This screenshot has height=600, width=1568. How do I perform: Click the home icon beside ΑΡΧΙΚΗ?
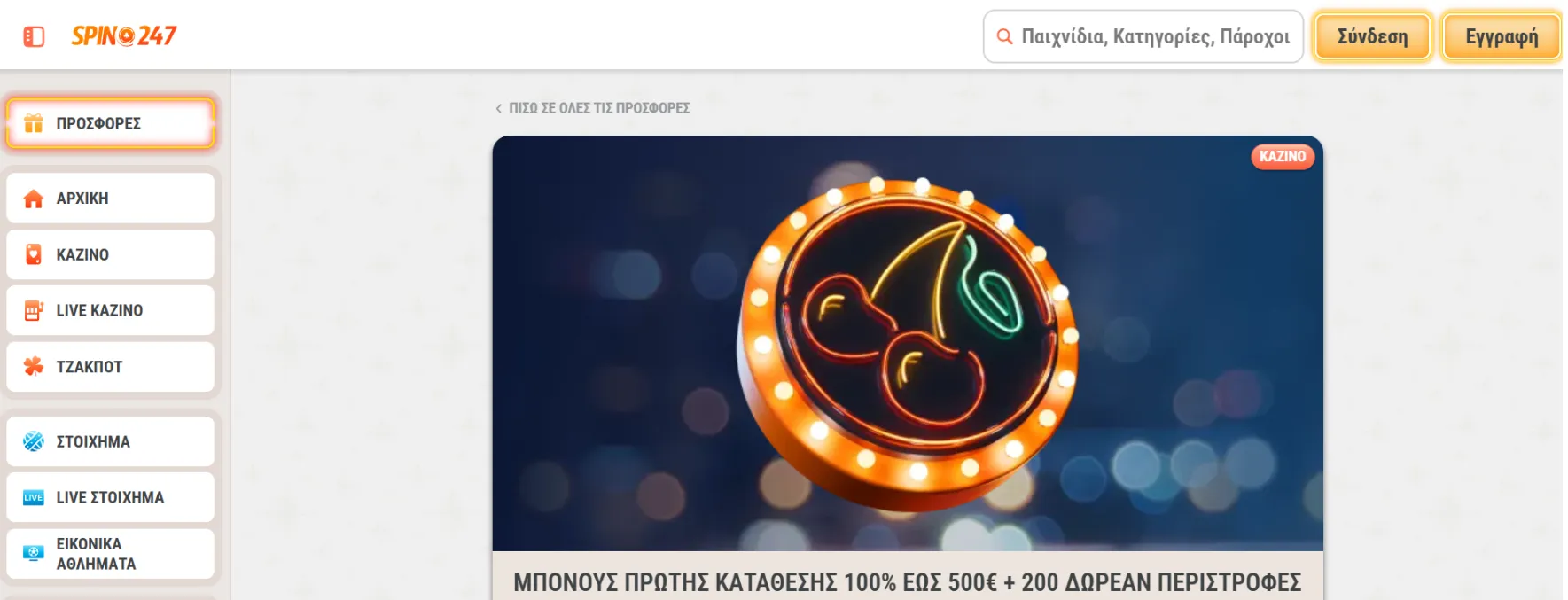(x=34, y=199)
